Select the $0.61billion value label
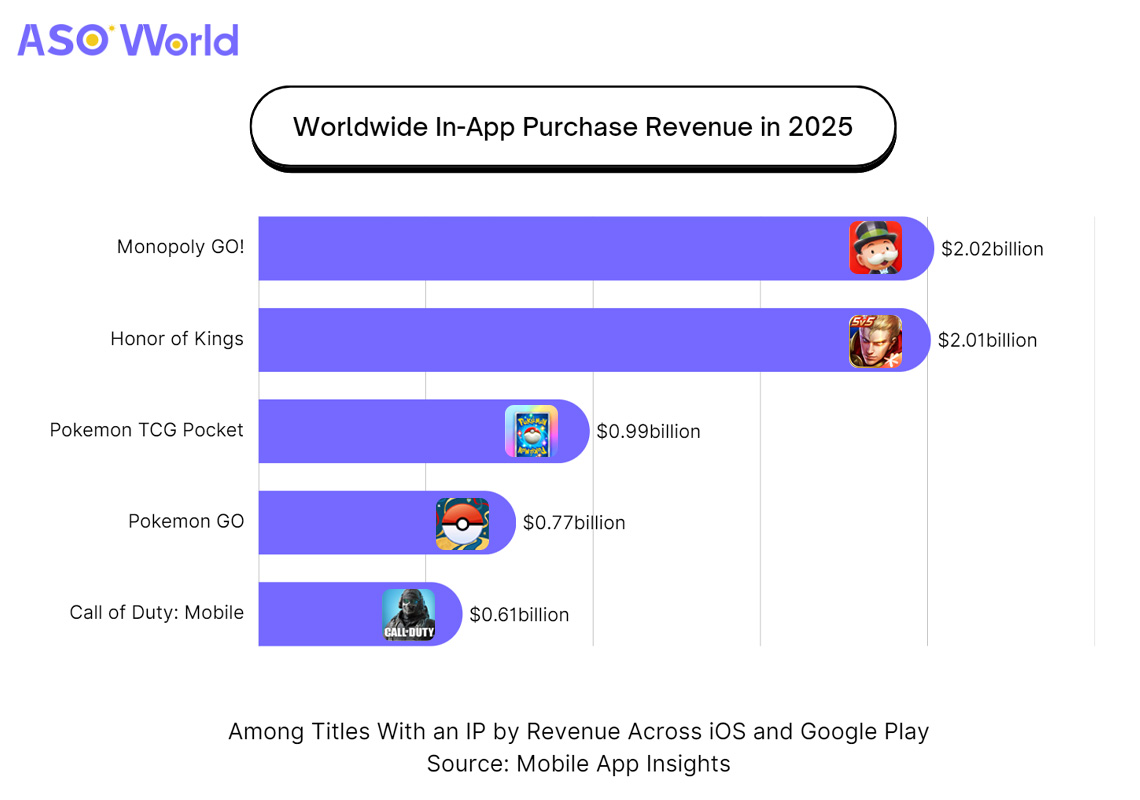 519,615
